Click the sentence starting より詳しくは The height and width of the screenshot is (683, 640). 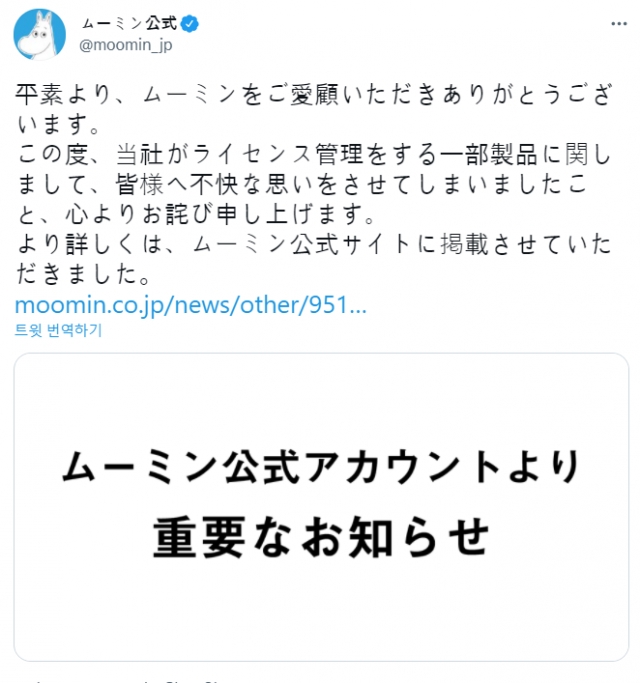click(314, 259)
